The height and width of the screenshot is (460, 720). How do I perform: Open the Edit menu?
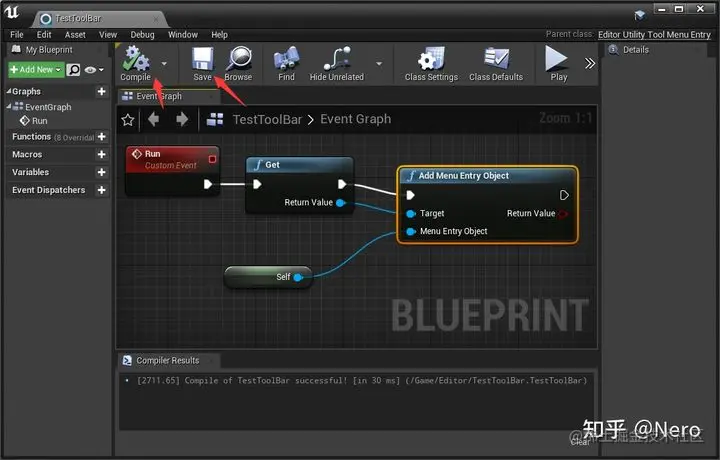coord(44,34)
